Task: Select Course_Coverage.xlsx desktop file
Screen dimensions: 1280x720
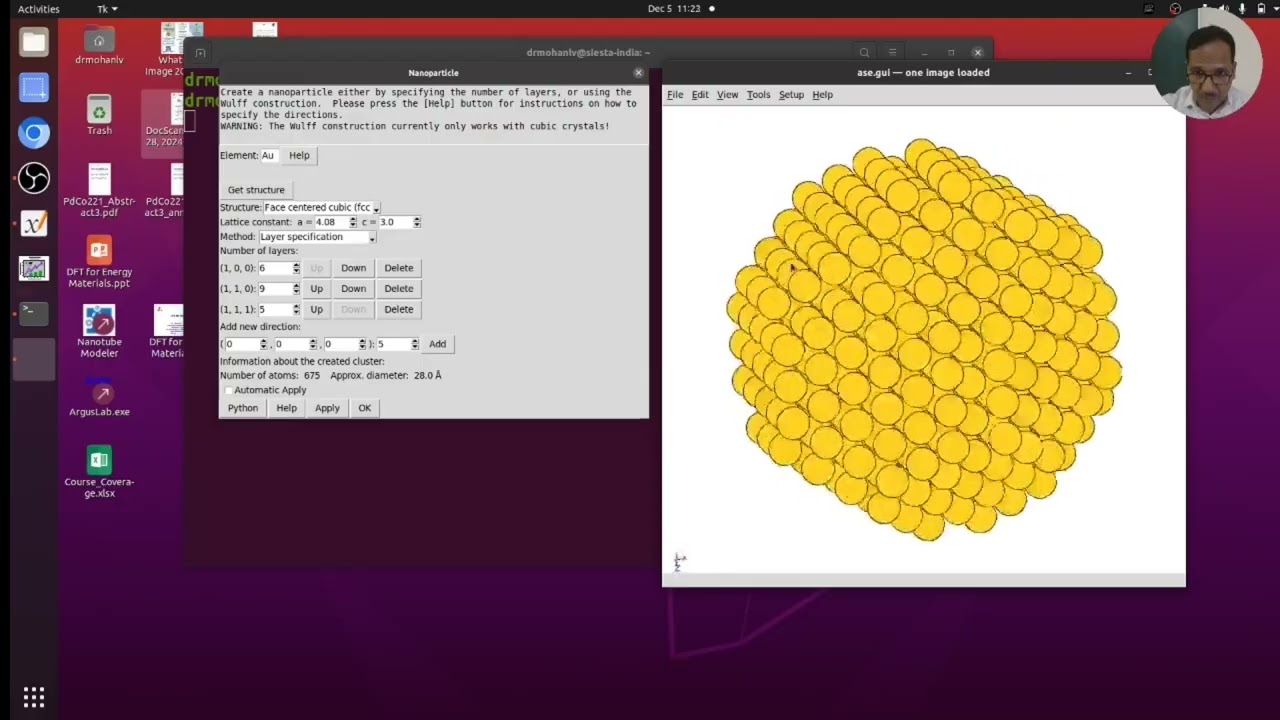Action: tap(99, 472)
